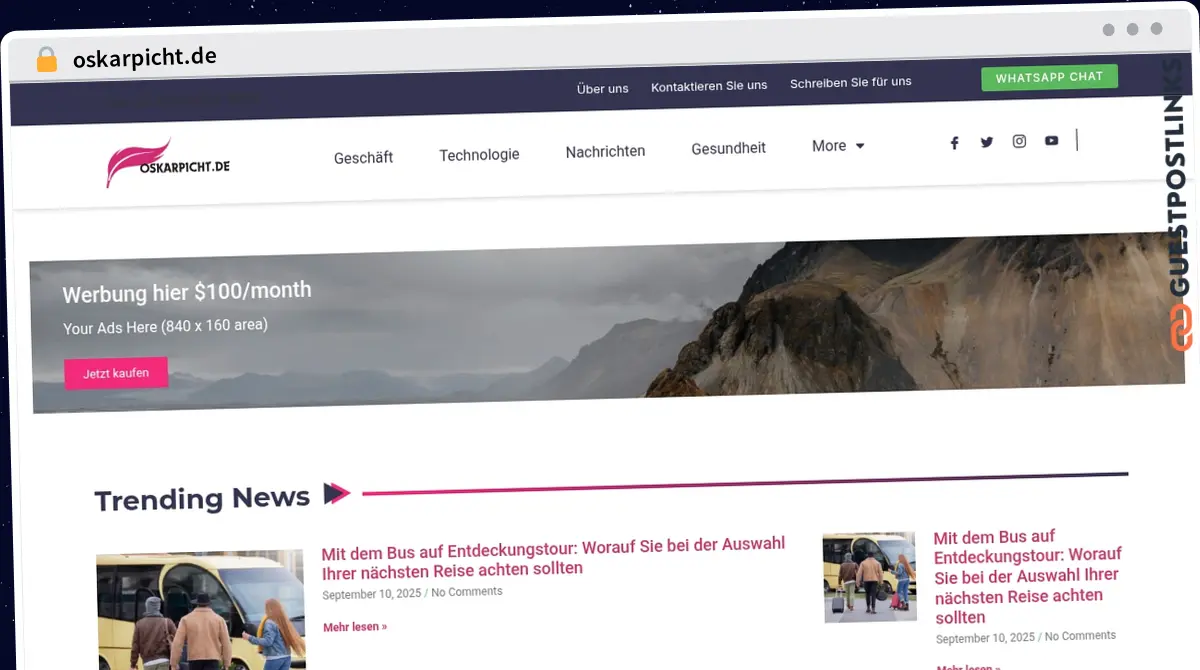Click the padlock icon beside oskarpicht.de
This screenshot has width=1200, height=670.
point(47,60)
